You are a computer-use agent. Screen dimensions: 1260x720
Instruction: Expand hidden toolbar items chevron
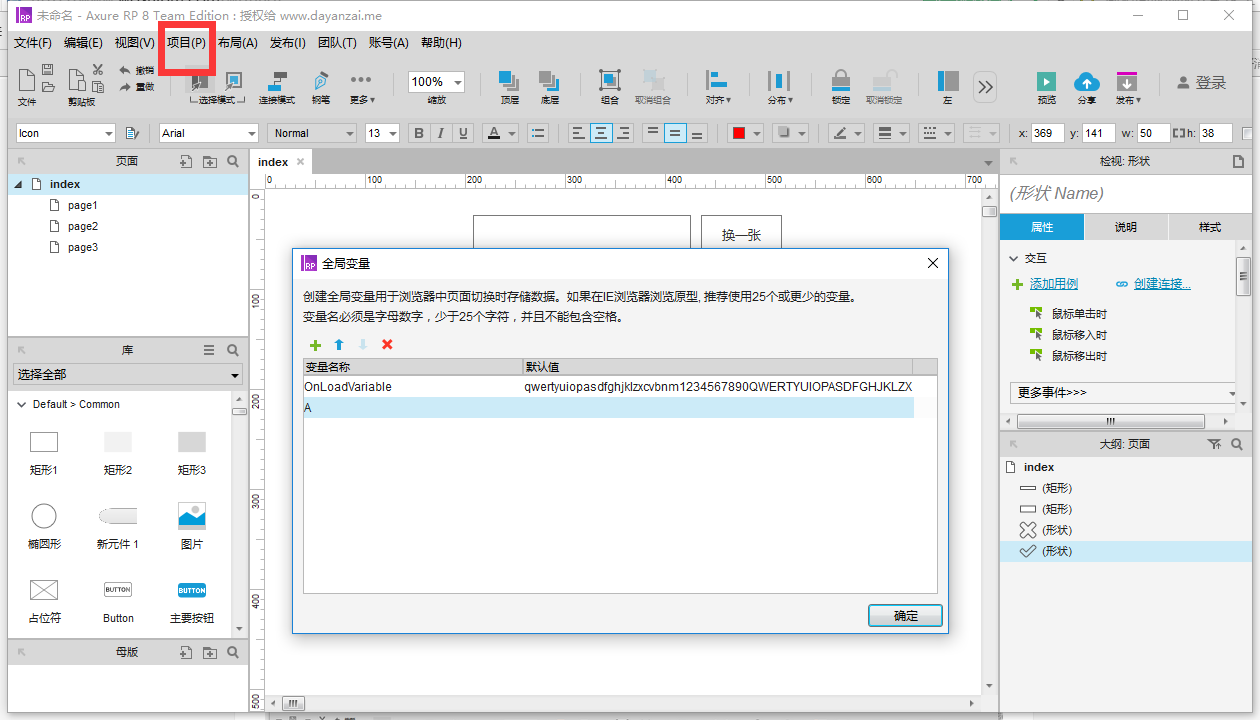click(986, 87)
